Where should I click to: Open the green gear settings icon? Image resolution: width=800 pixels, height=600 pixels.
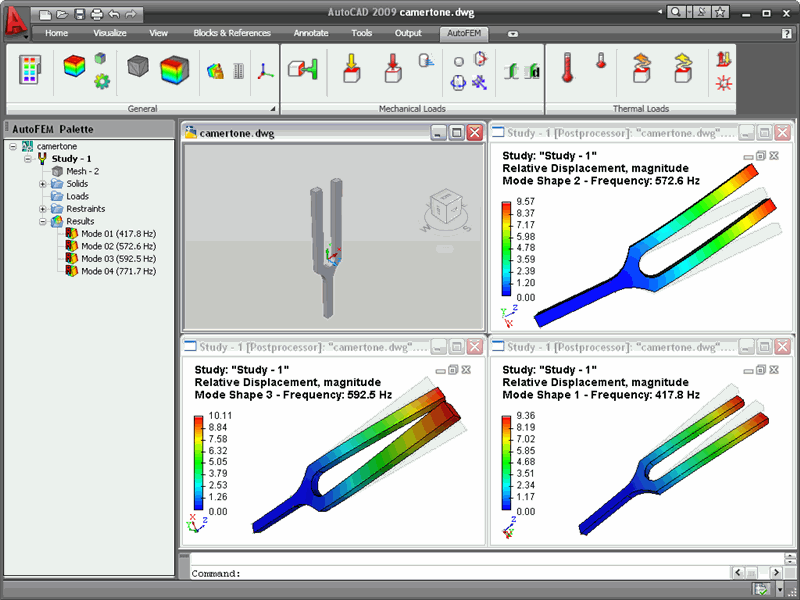102,81
